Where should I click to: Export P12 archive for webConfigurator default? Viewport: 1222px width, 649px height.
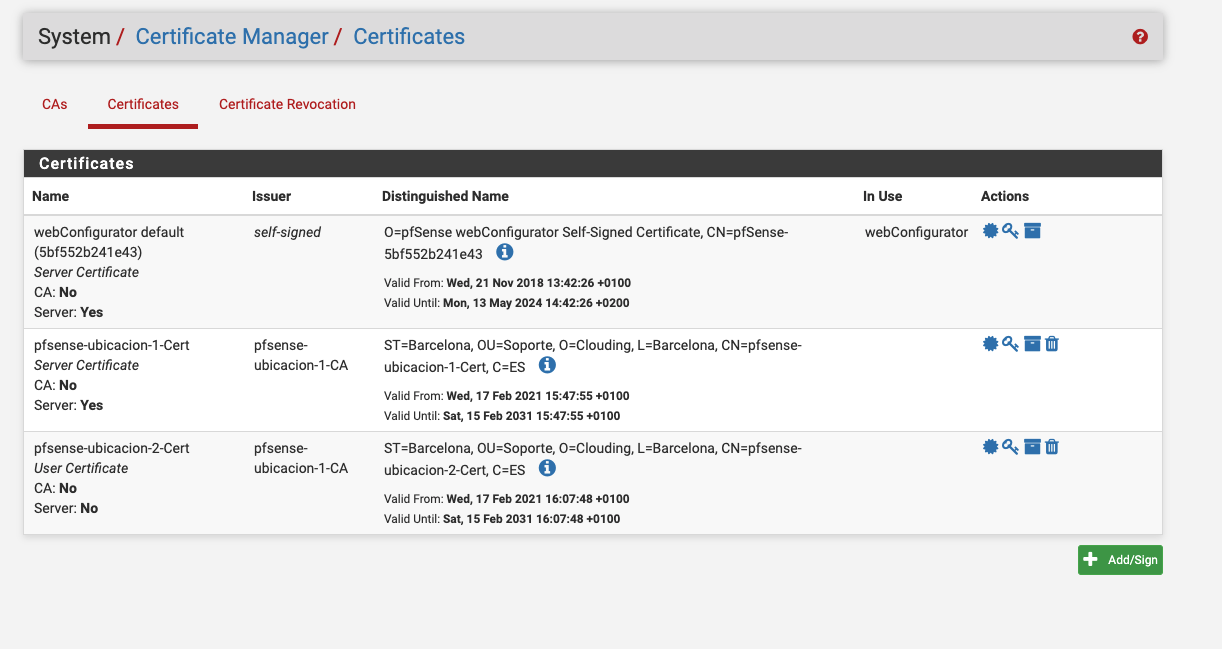coord(1033,231)
